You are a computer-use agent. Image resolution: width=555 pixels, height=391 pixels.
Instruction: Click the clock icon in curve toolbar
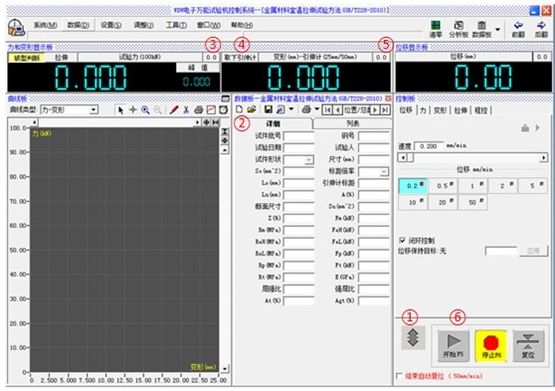223,110
